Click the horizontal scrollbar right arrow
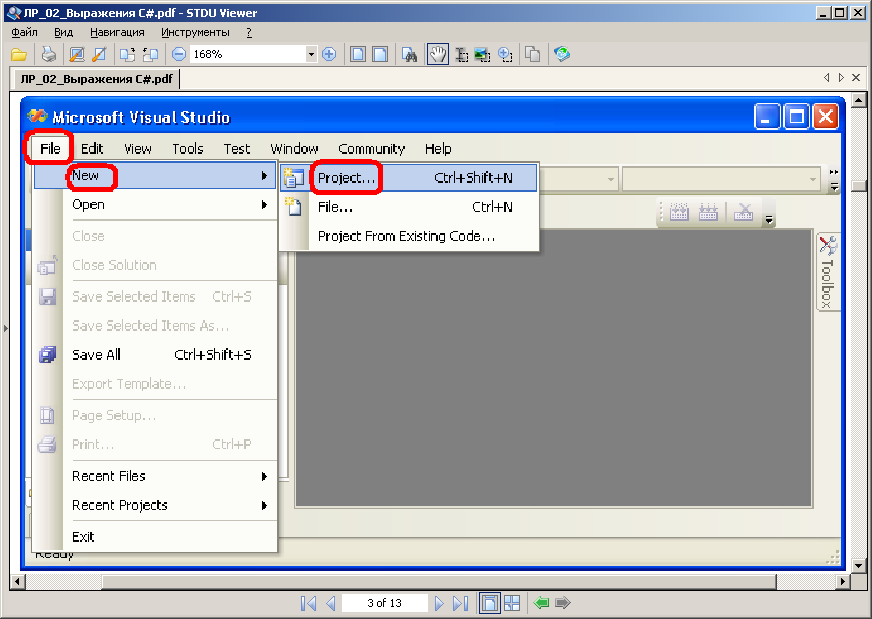This screenshot has width=872, height=619. point(843,582)
